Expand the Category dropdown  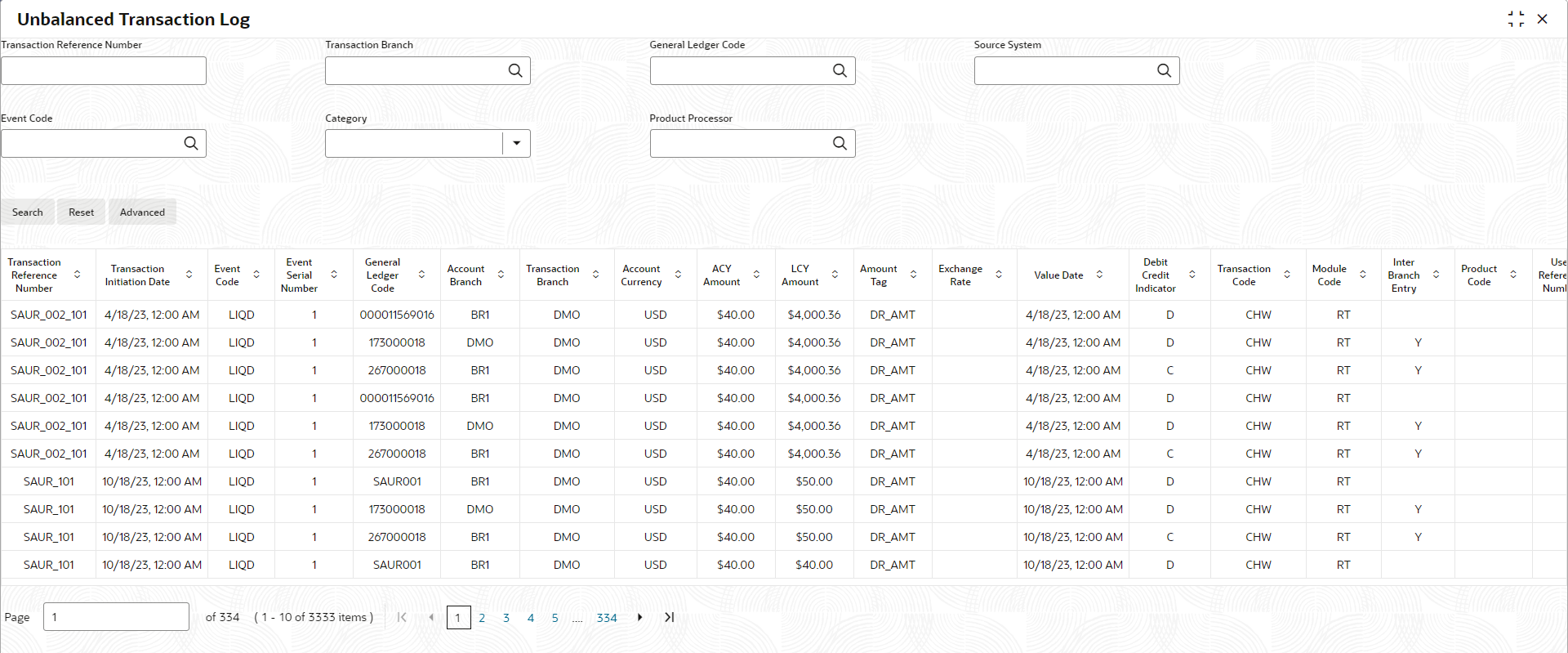(516, 143)
